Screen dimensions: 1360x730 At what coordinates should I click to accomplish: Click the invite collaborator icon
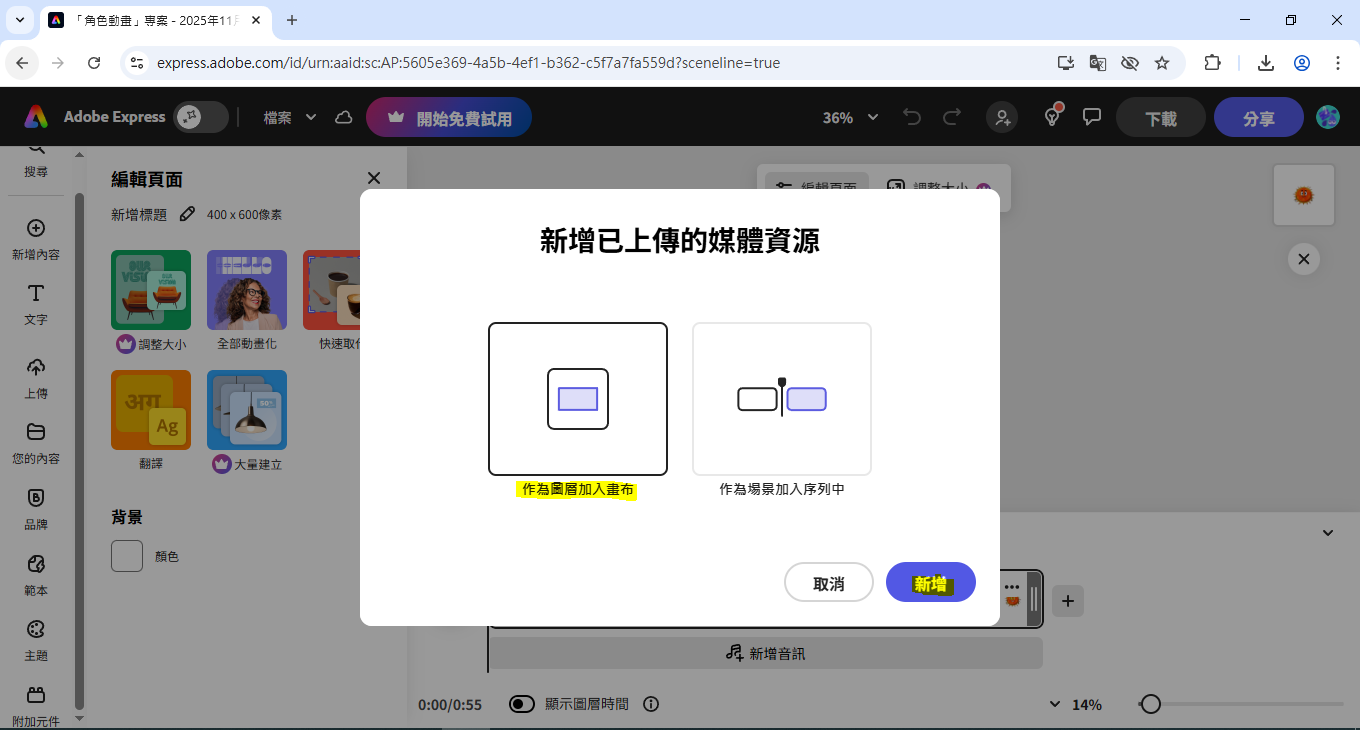pos(1002,118)
